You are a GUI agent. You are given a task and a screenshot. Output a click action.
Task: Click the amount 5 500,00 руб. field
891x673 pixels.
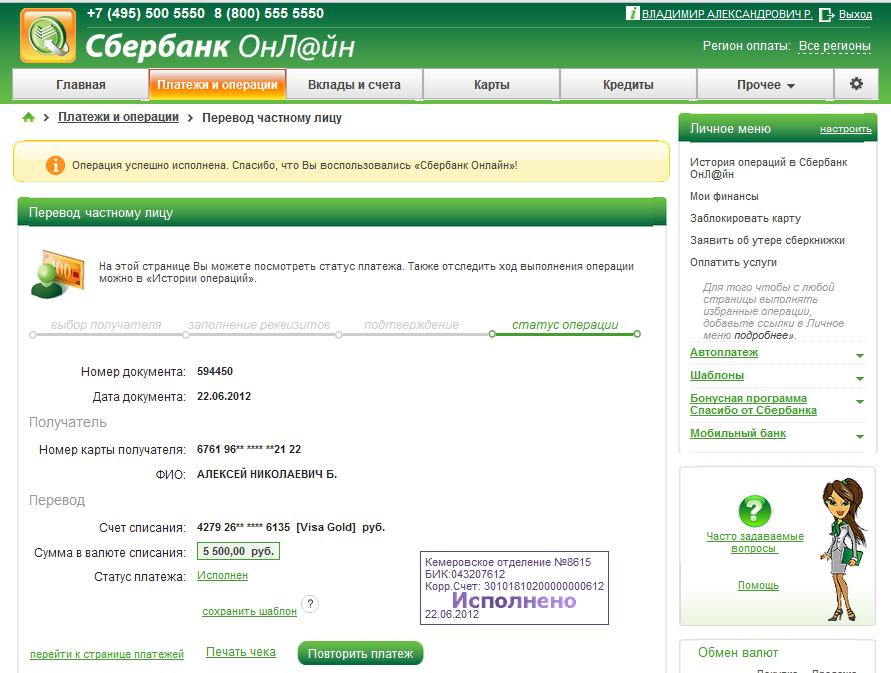click(238, 551)
